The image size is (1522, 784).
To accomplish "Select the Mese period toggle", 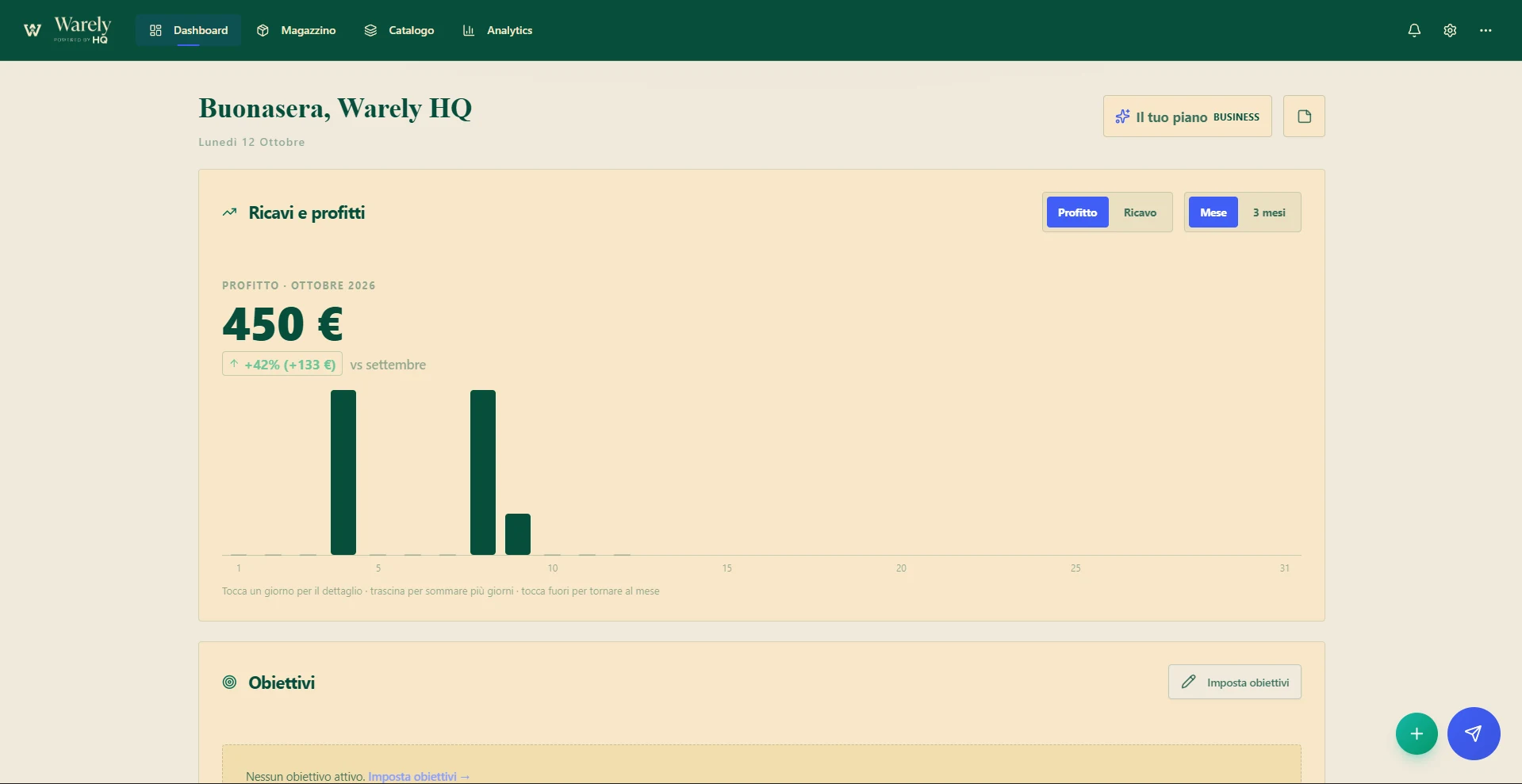I will click(x=1213, y=212).
